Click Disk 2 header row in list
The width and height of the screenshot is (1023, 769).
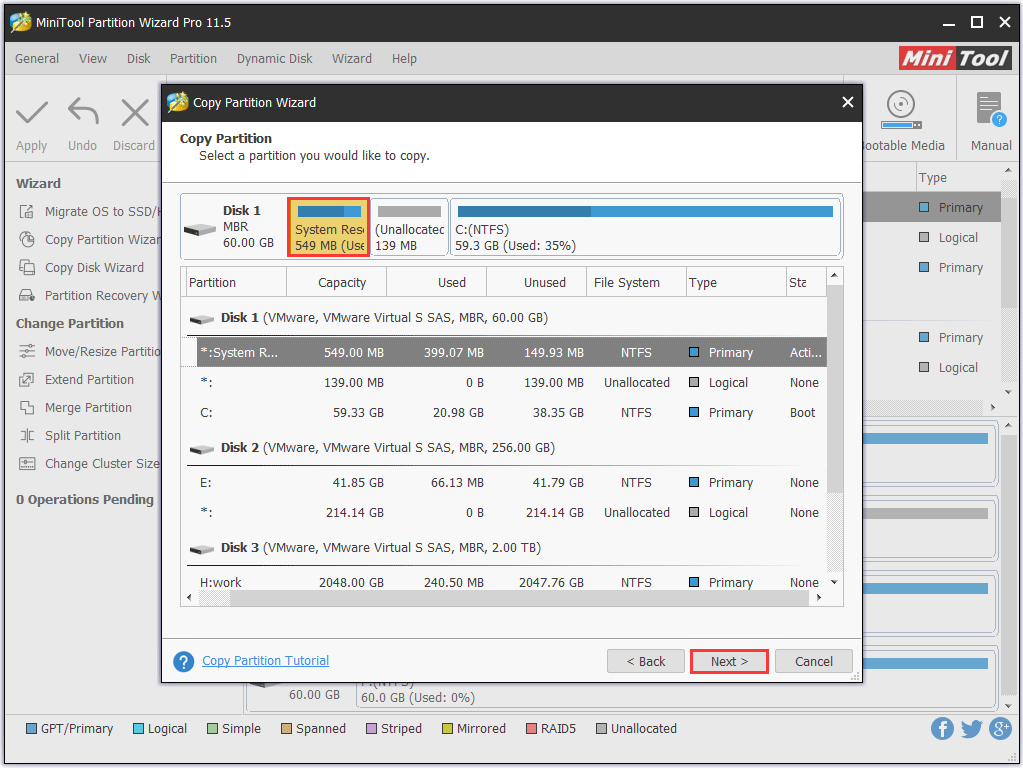(506, 448)
